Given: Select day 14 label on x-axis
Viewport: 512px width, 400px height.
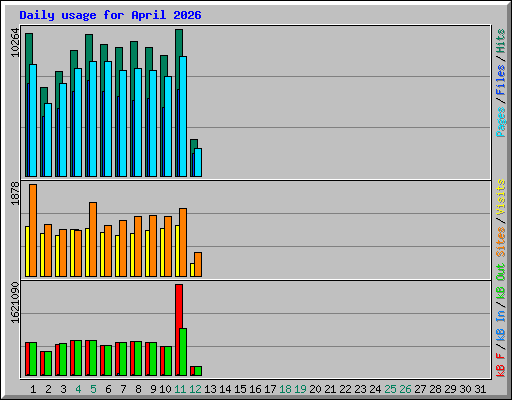Looking at the screenshot, I should click(225, 389).
